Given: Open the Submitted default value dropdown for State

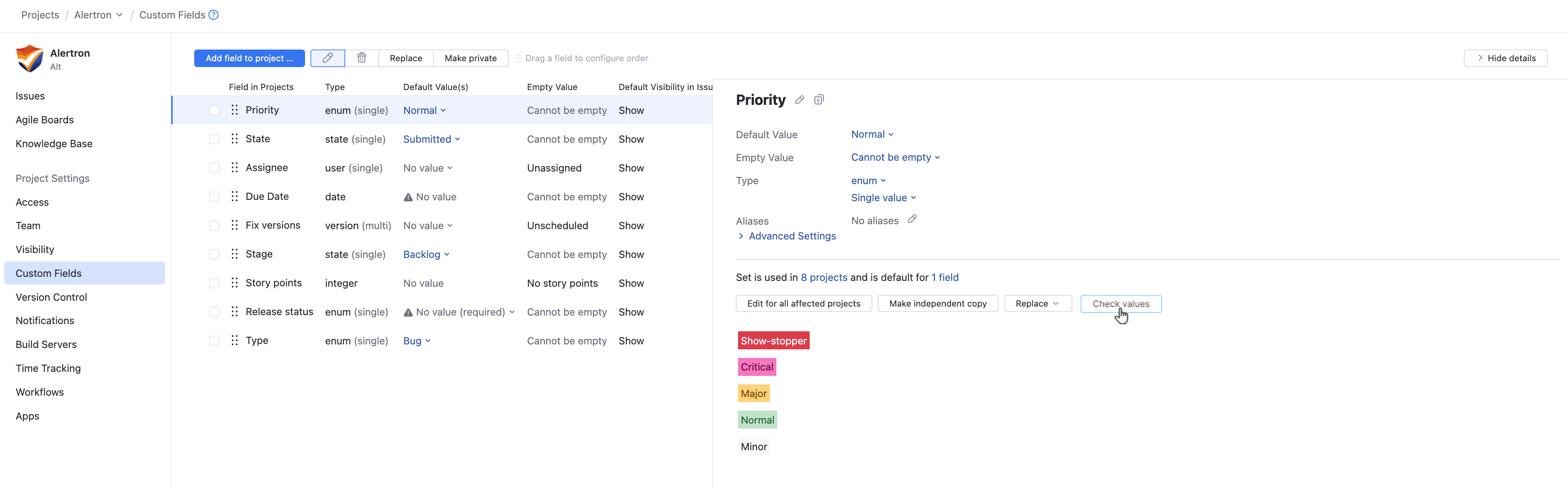Looking at the screenshot, I should (431, 139).
